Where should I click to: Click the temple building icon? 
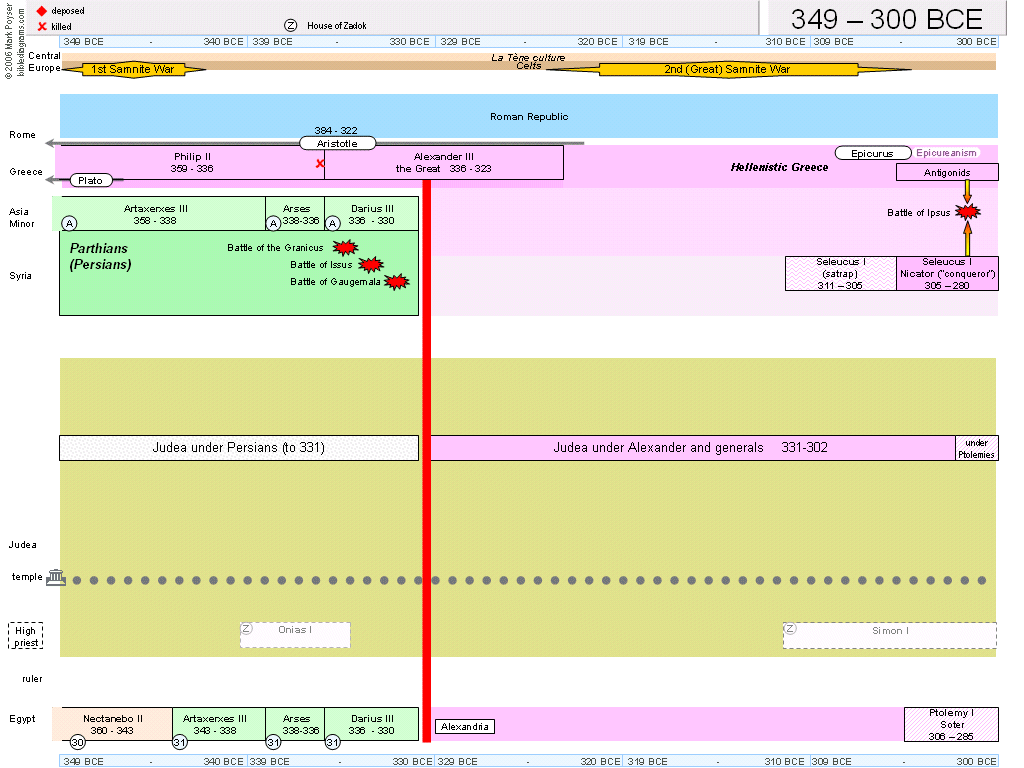coord(56,578)
